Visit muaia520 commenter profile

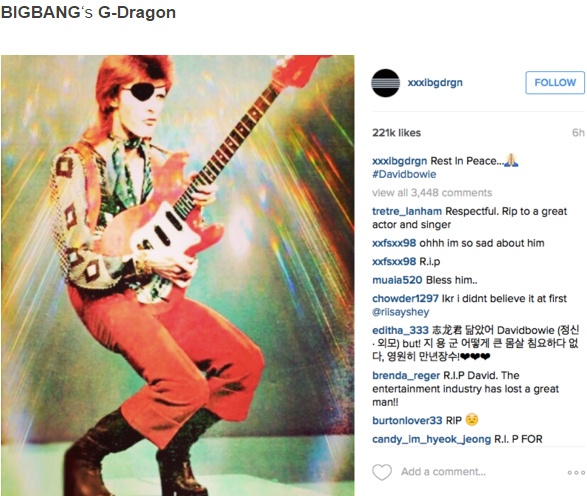(x=397, y=280)
